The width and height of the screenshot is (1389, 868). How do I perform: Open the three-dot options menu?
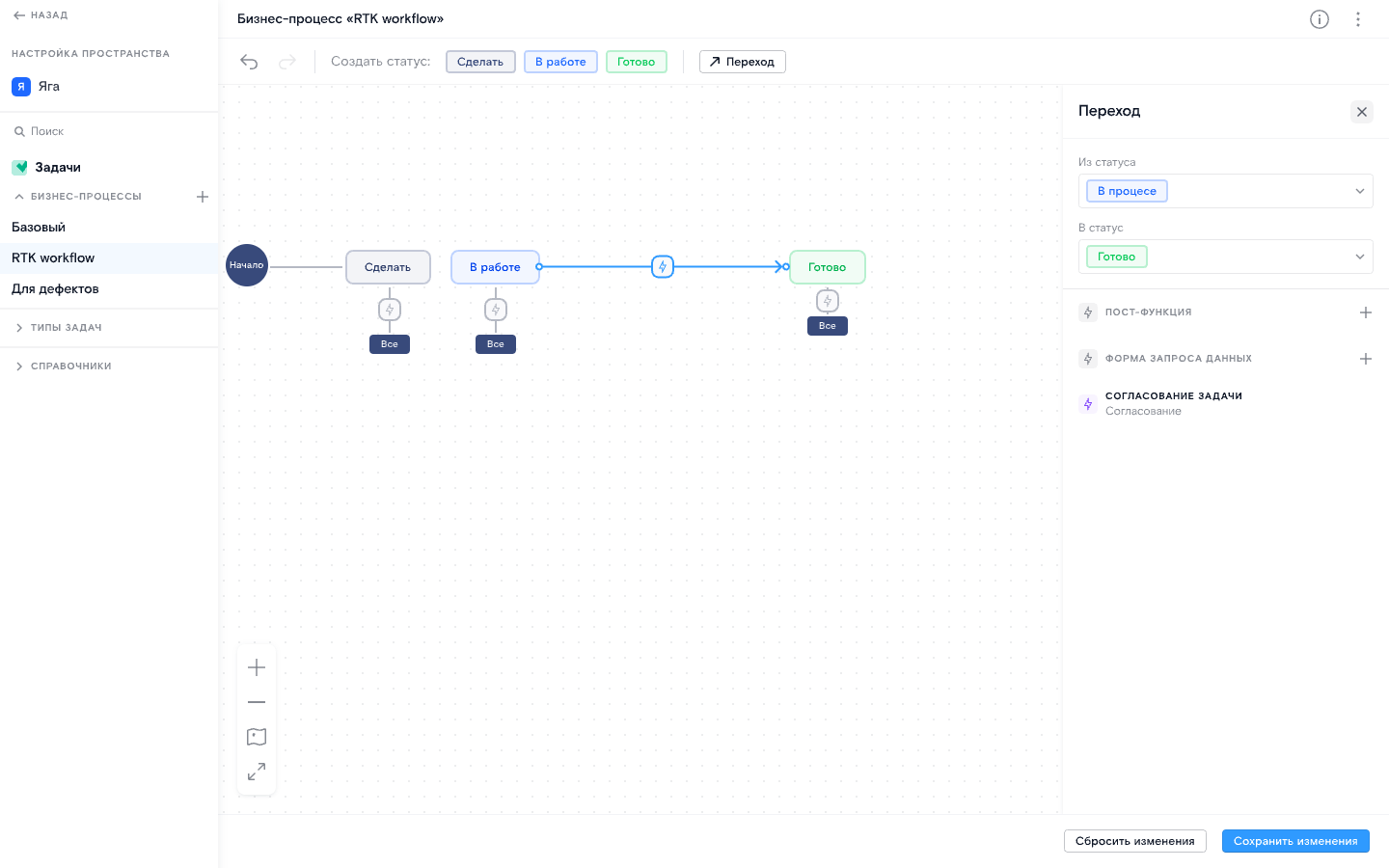click(x=1357, y=19)
